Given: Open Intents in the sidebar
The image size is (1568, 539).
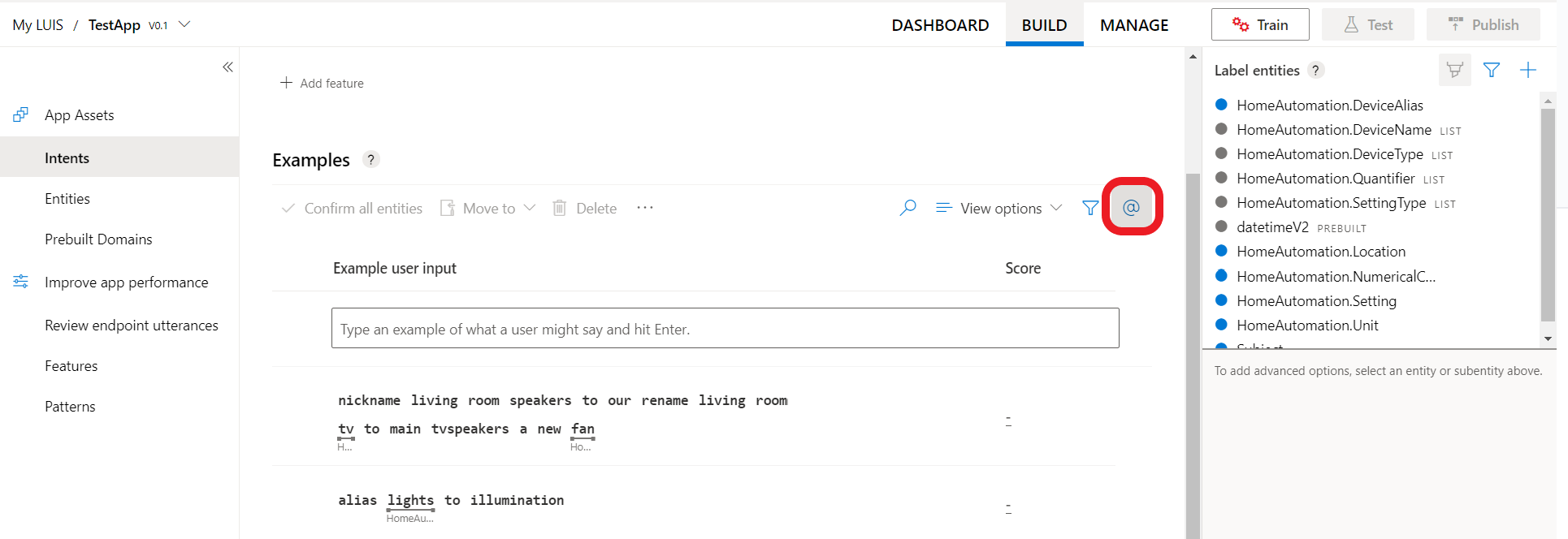Looking at the screenshot, I should click(119, 157).
